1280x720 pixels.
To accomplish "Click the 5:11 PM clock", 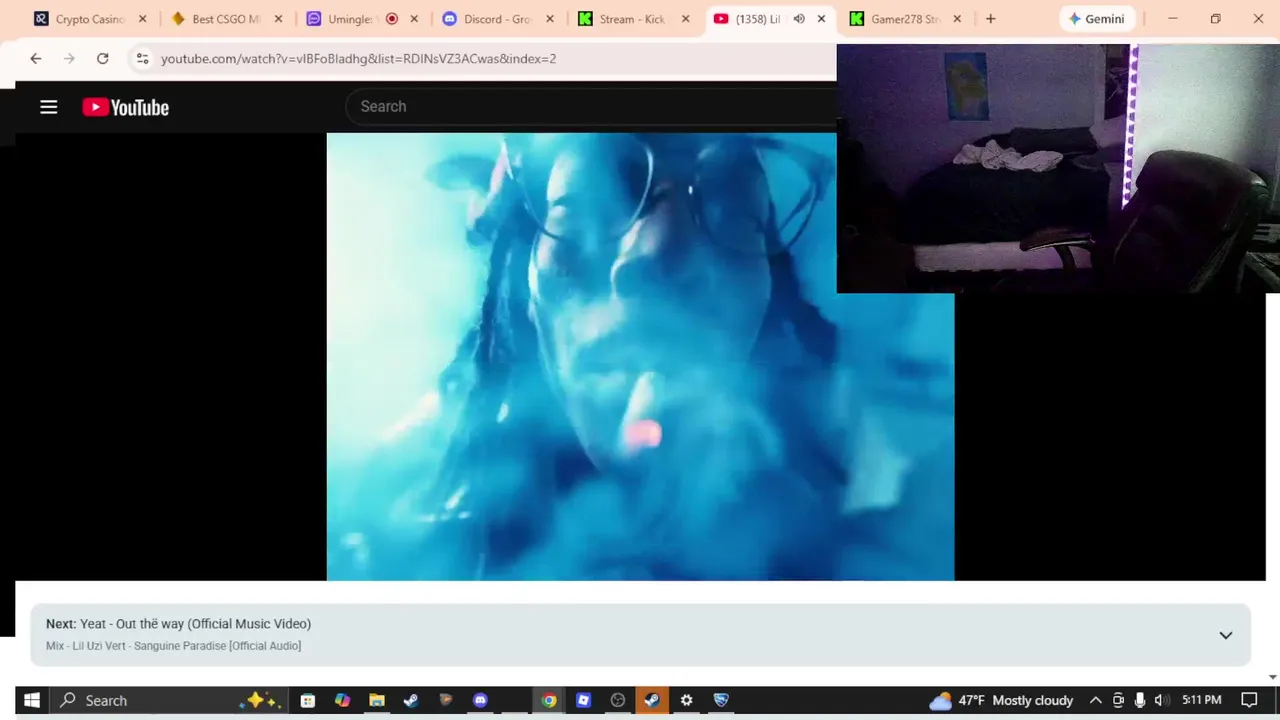I will [1201, 700].
